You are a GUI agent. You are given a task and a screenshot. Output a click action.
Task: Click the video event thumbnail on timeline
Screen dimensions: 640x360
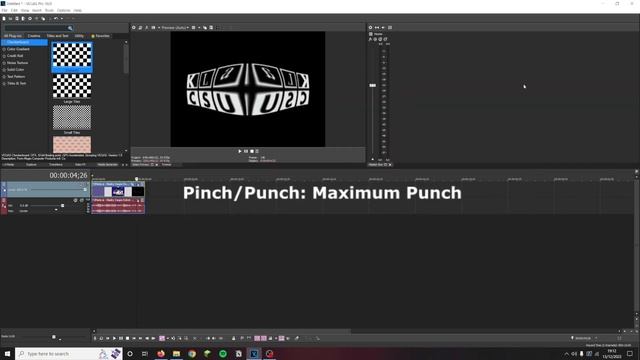coord(118,191)
